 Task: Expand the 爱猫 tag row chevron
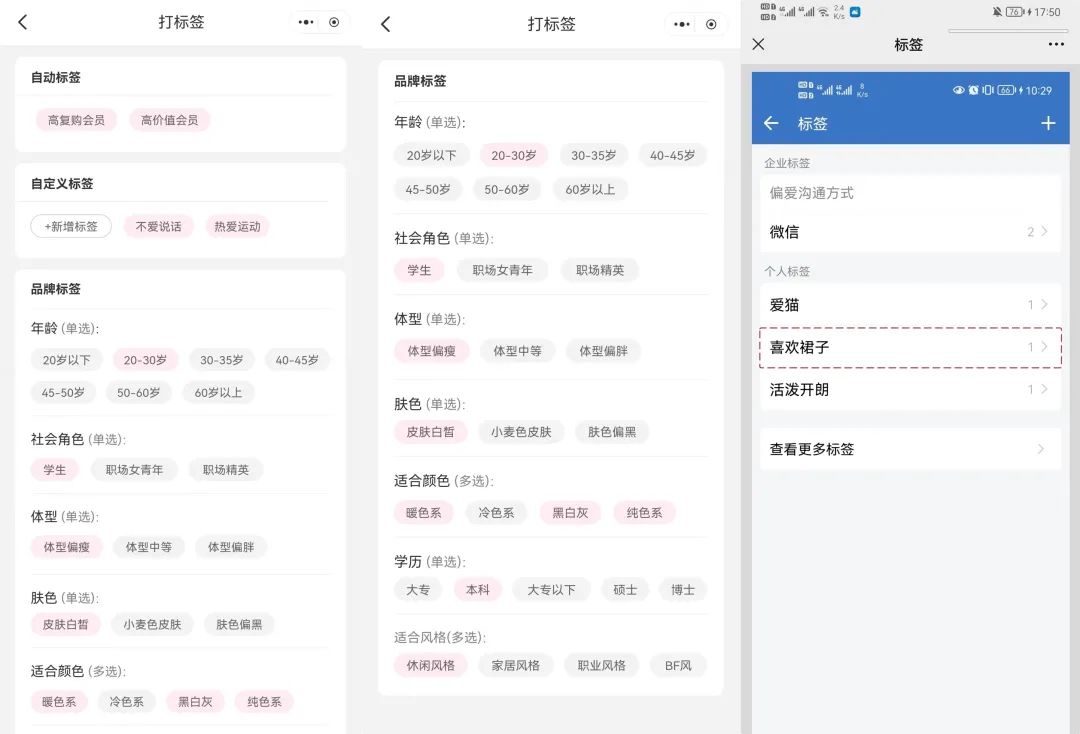[x=1044, y=304]
